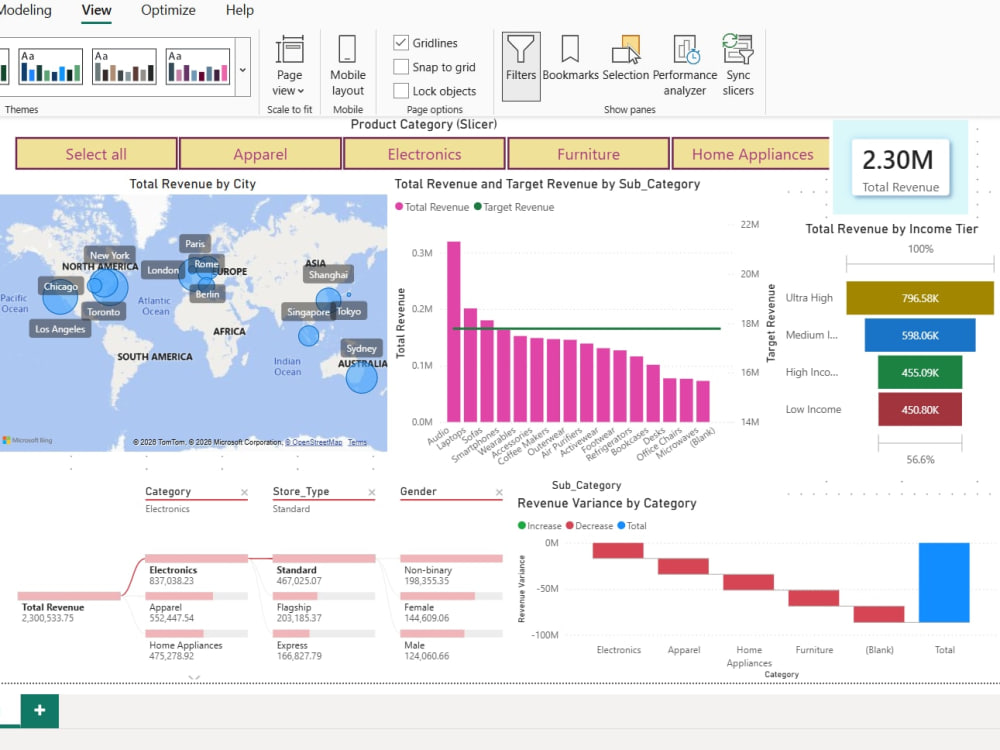Switch to Mobile layout
This screenshot has height=750, width=1000.
348,66
